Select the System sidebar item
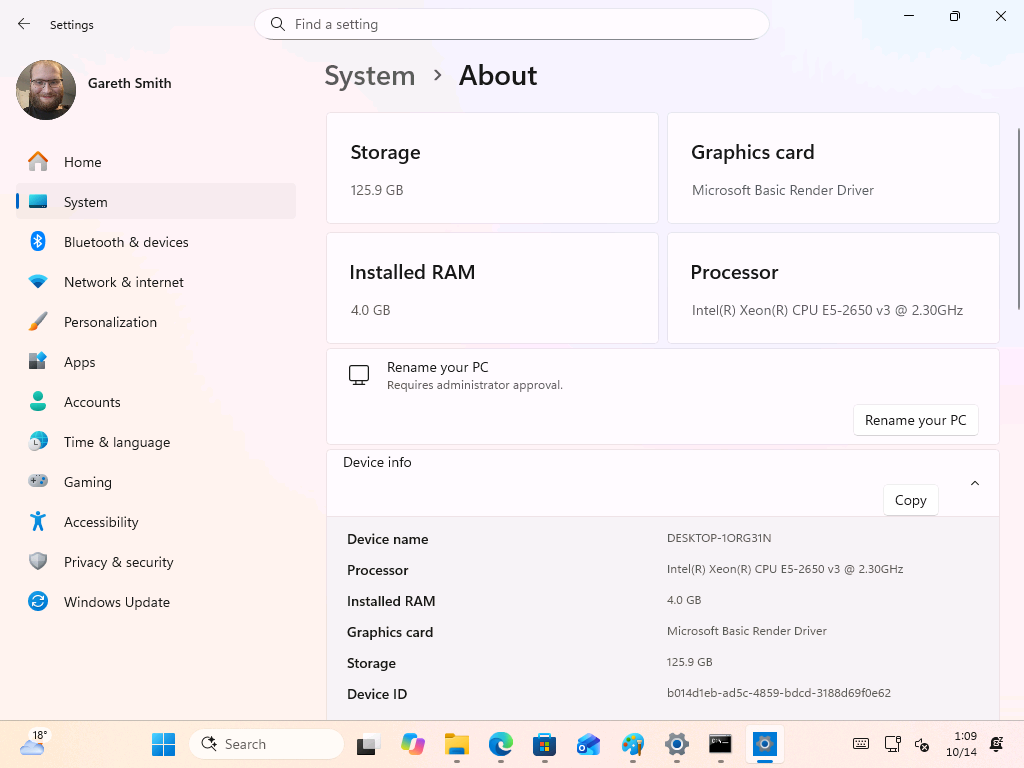 click(x=155, y=202)
